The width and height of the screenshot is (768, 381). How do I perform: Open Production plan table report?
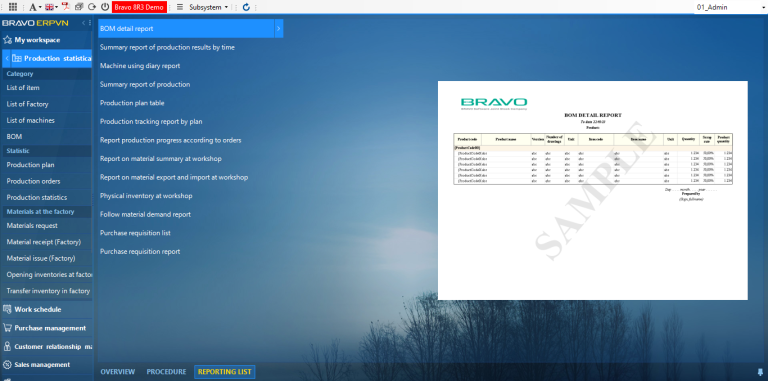(132, 103)
